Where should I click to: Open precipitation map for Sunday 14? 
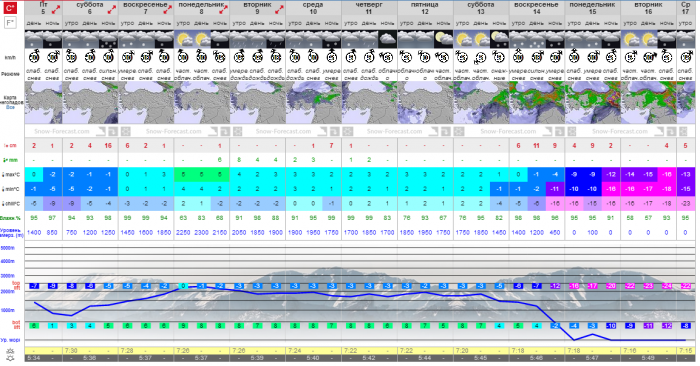537,102
